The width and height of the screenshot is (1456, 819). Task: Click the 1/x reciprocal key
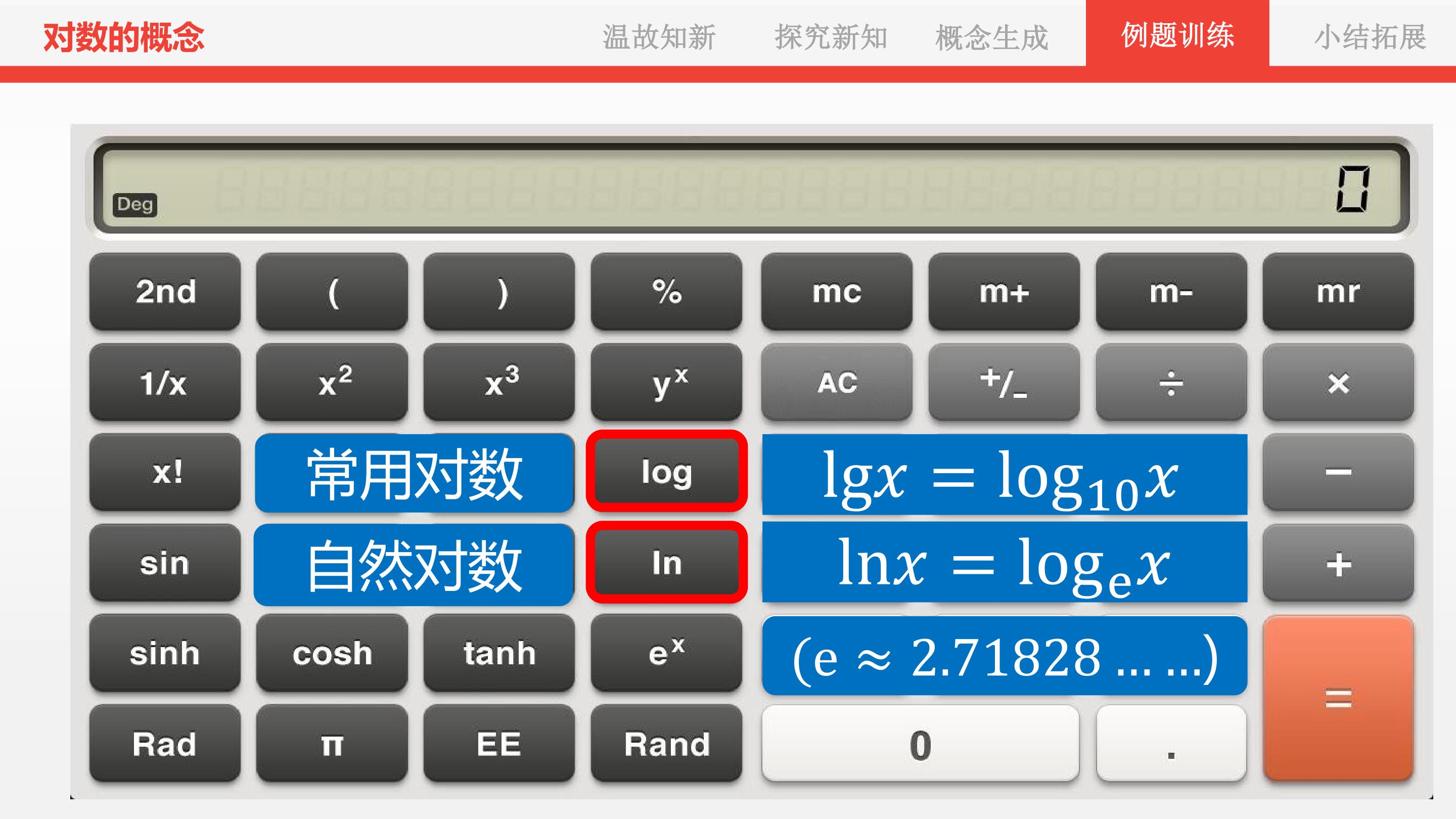(x=165, y=382)
